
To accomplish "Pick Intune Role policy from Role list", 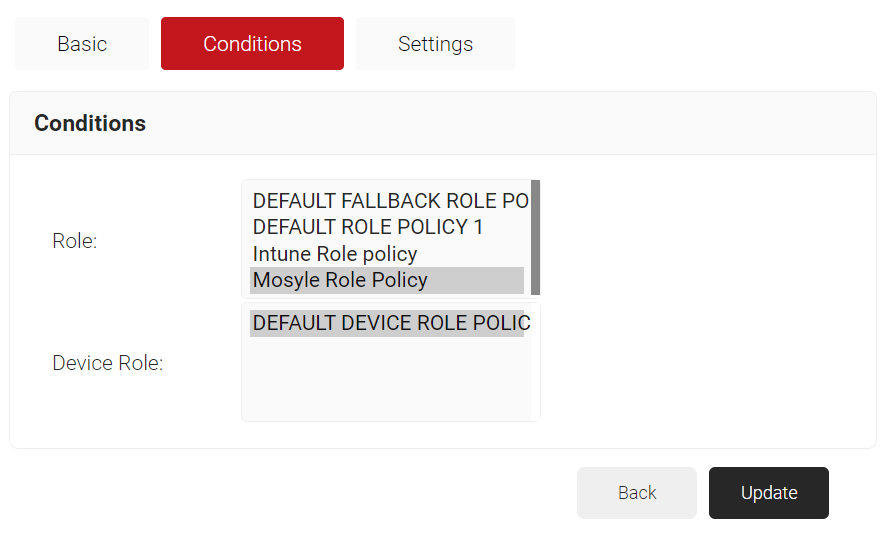I will [x=335, y=254].
